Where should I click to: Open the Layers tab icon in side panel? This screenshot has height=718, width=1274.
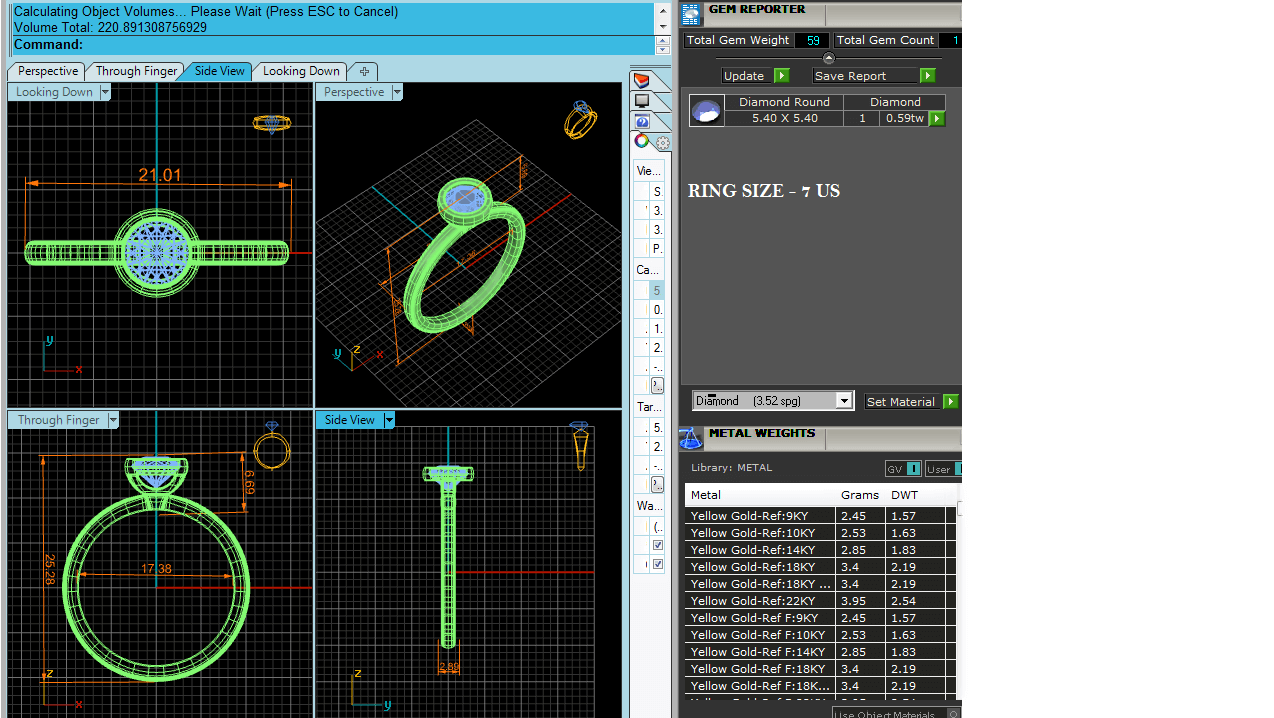coord(641,81)
